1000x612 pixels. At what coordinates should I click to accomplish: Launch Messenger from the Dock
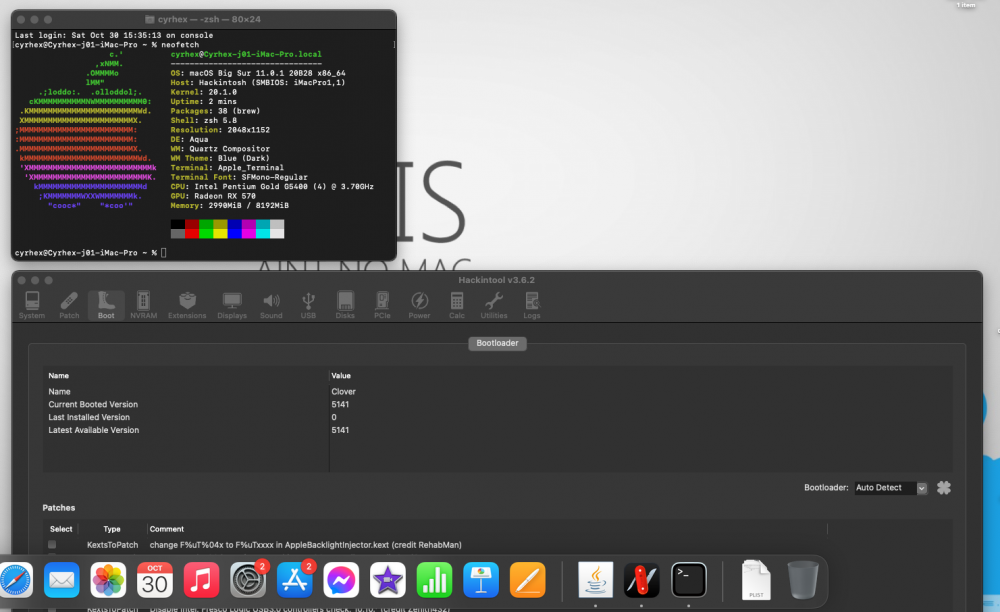(341, 580)
